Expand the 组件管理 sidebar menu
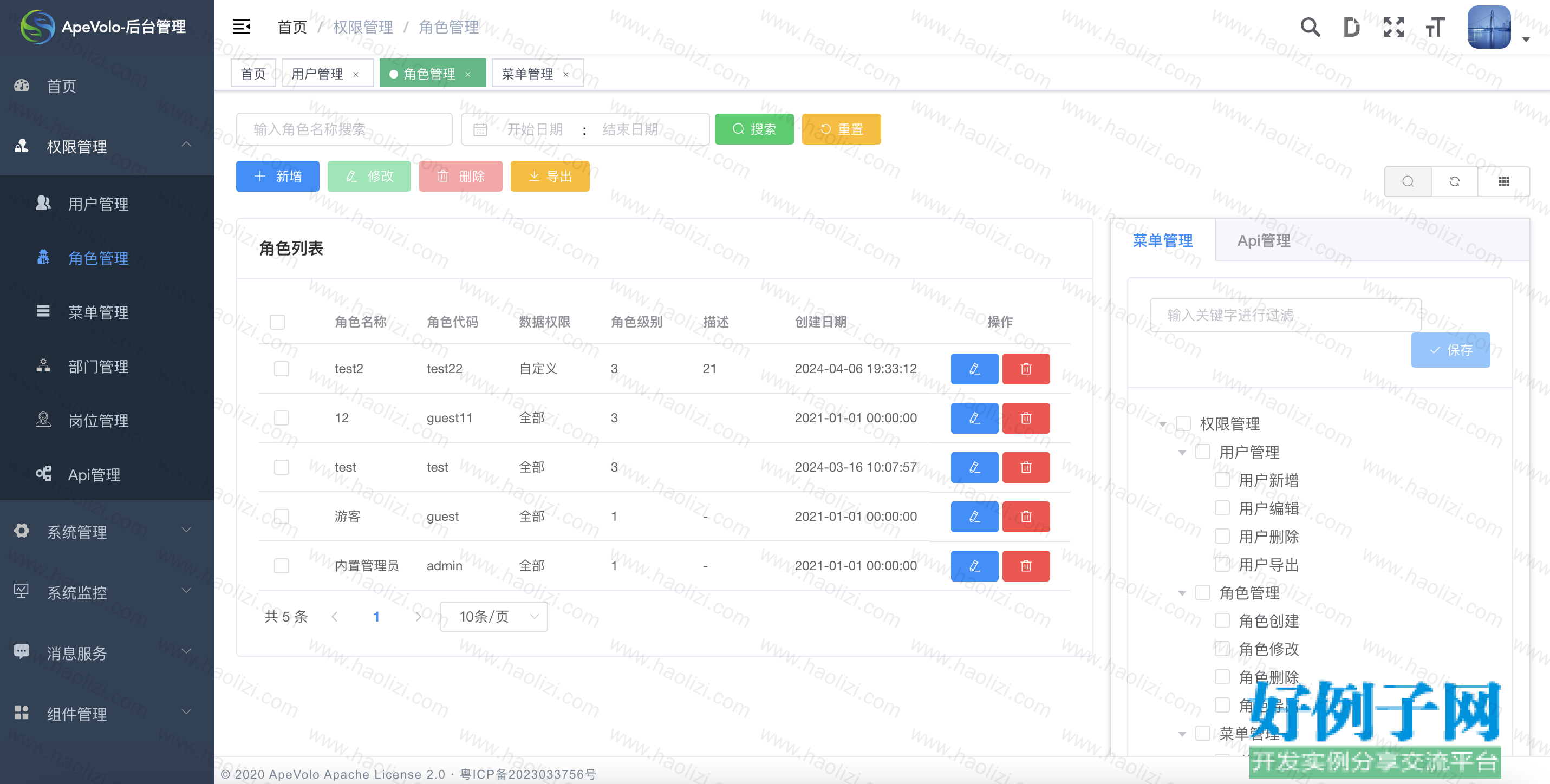The height and width of the screenshot is (784, 1550). tap(107, 714)
